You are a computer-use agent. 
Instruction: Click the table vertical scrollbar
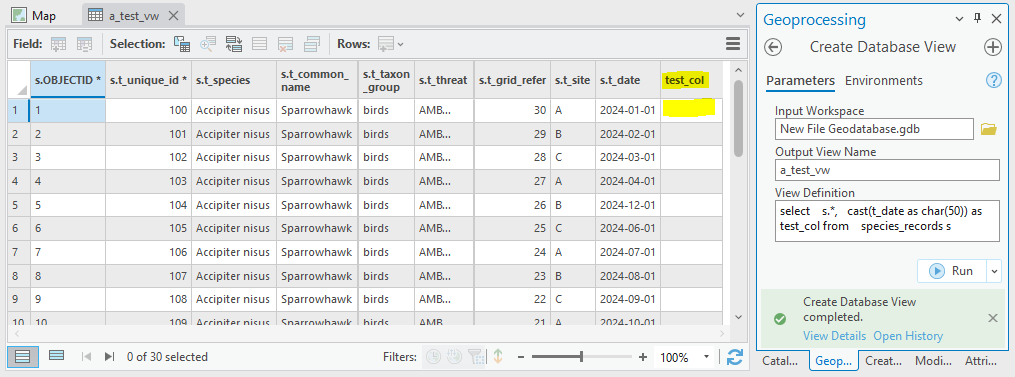pyautogui.click(x=739, y=118)
